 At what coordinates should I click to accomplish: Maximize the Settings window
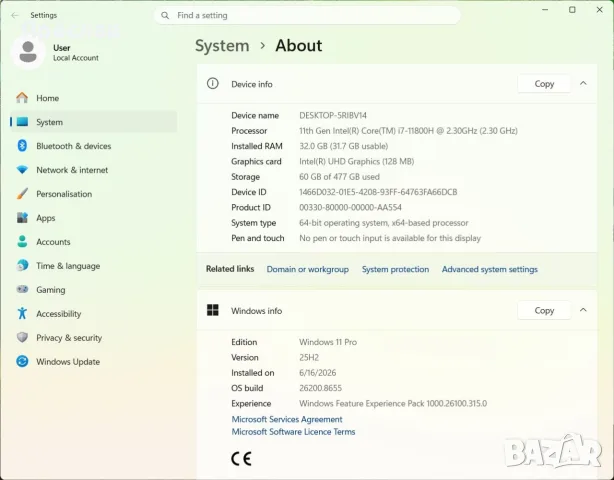pyautogui.click(x=572, y=10)
